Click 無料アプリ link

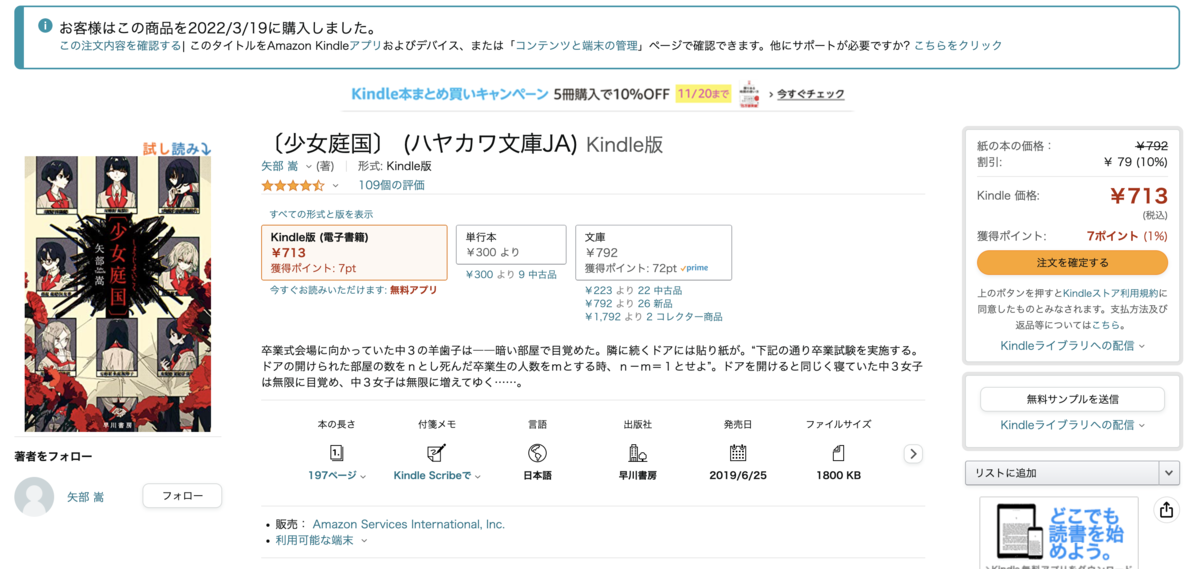pyautogui.click(x=413, y=290)
